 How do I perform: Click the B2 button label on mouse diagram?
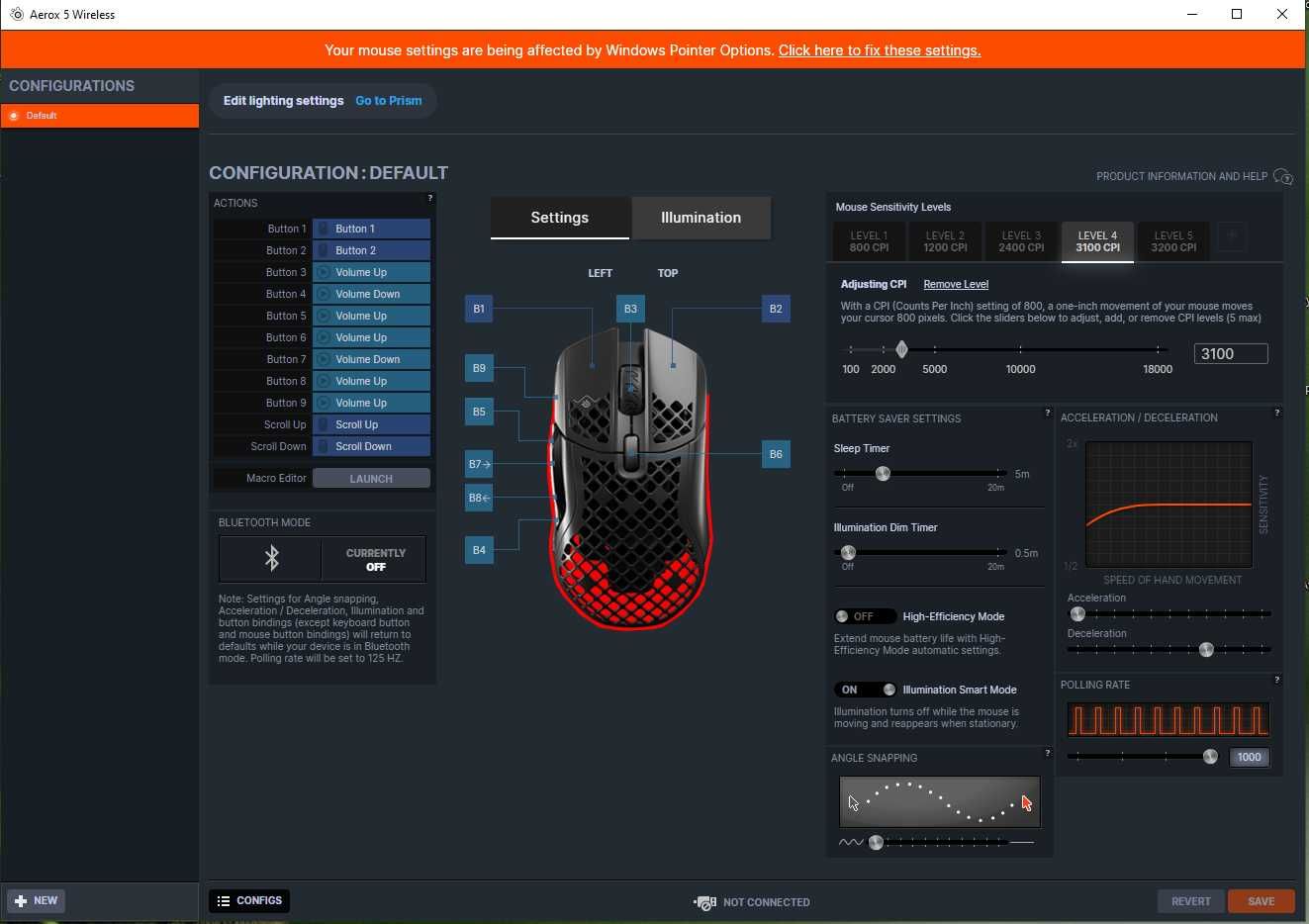tap(776, 309)
